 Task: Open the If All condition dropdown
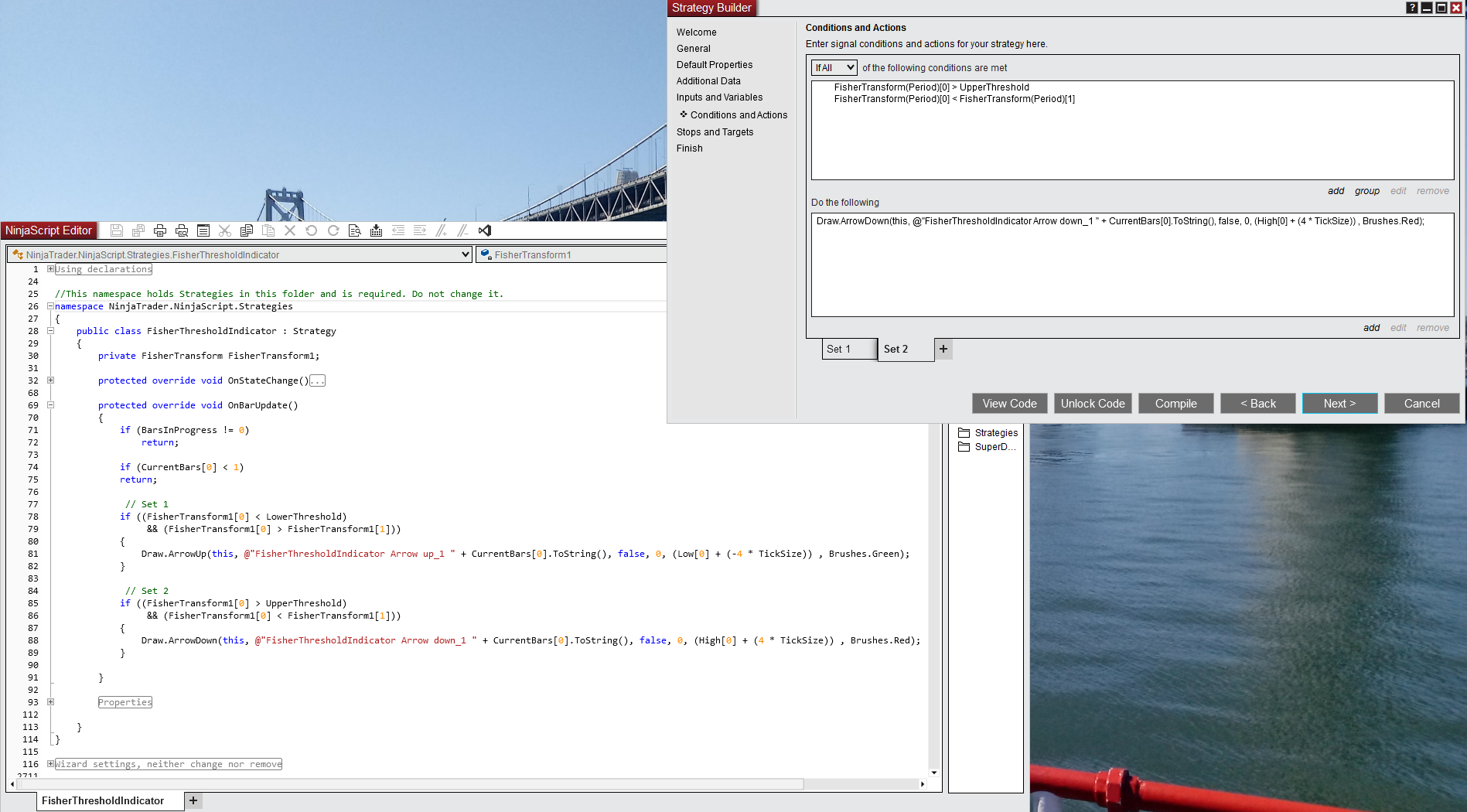click(x=834, y=68)
